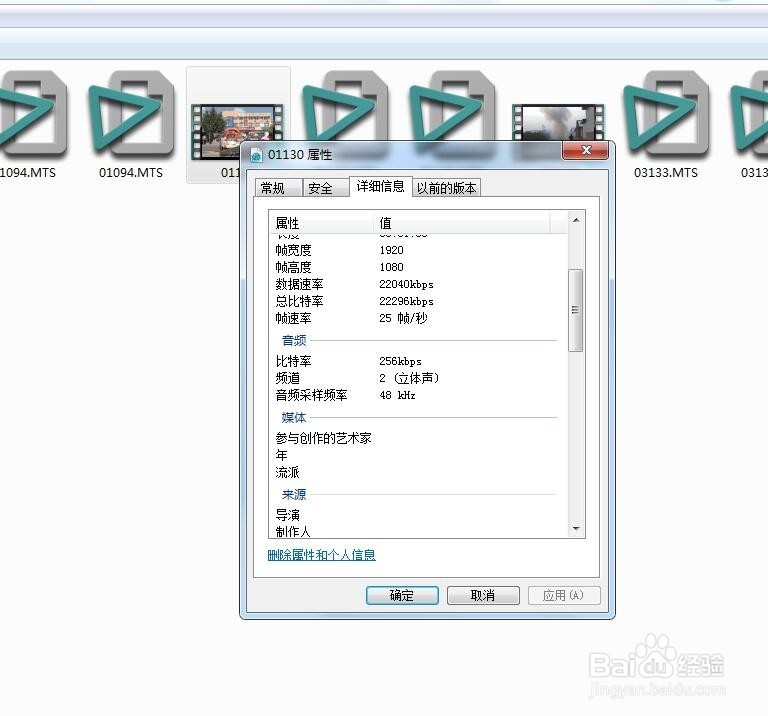Viewport: 768px width, 716px height.
Task: Click the 属性 column header
Action: tap(321, 223)
